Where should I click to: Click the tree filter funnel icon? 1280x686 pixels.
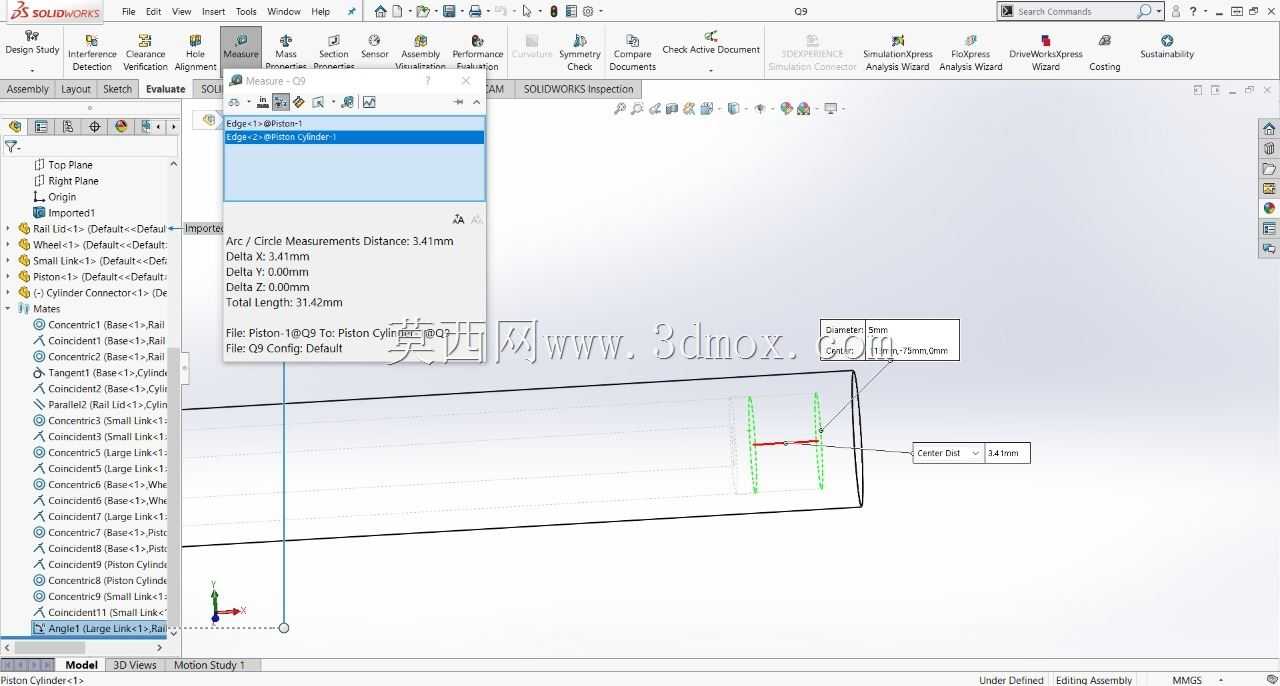[11, 146]
